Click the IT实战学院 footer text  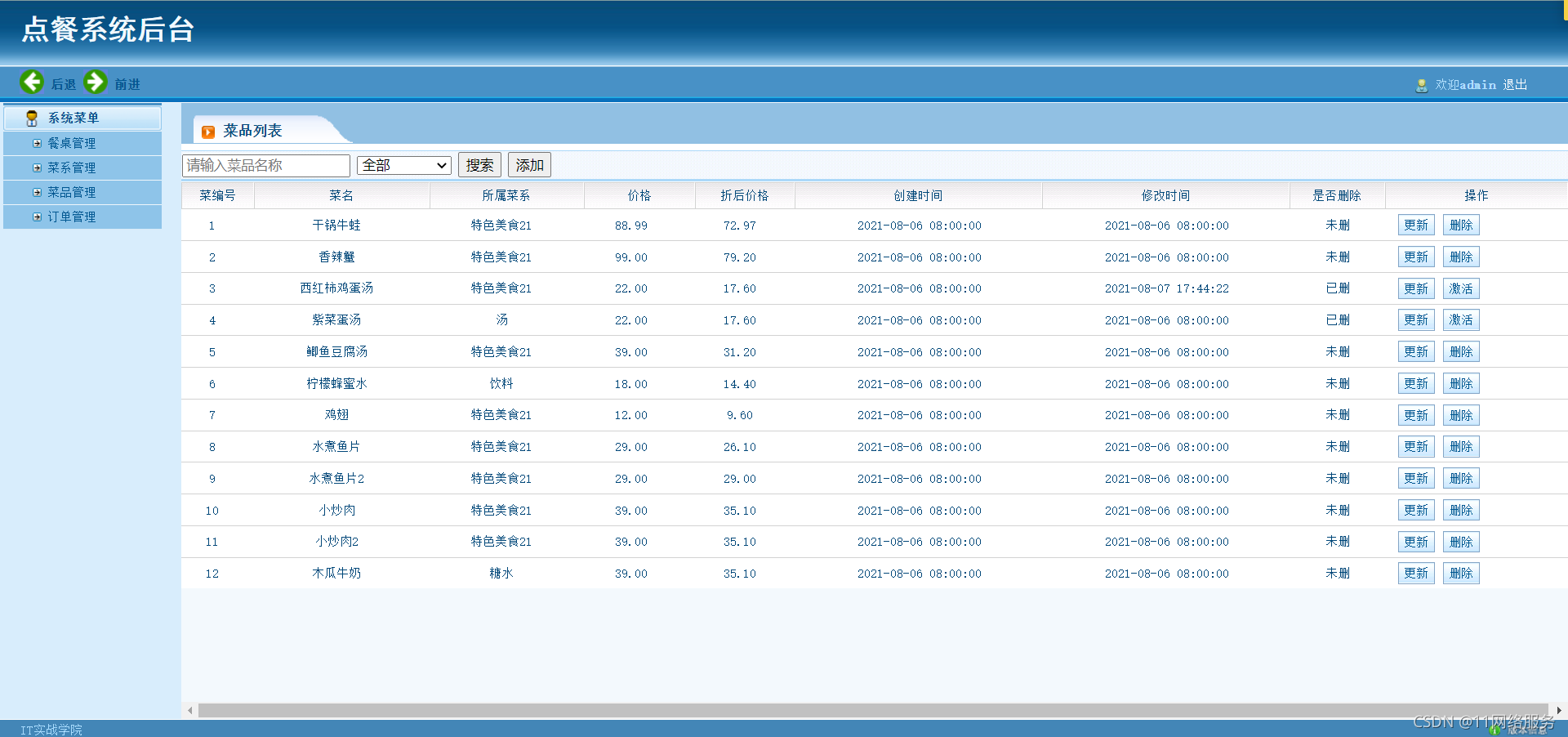[x=51, y=730]
